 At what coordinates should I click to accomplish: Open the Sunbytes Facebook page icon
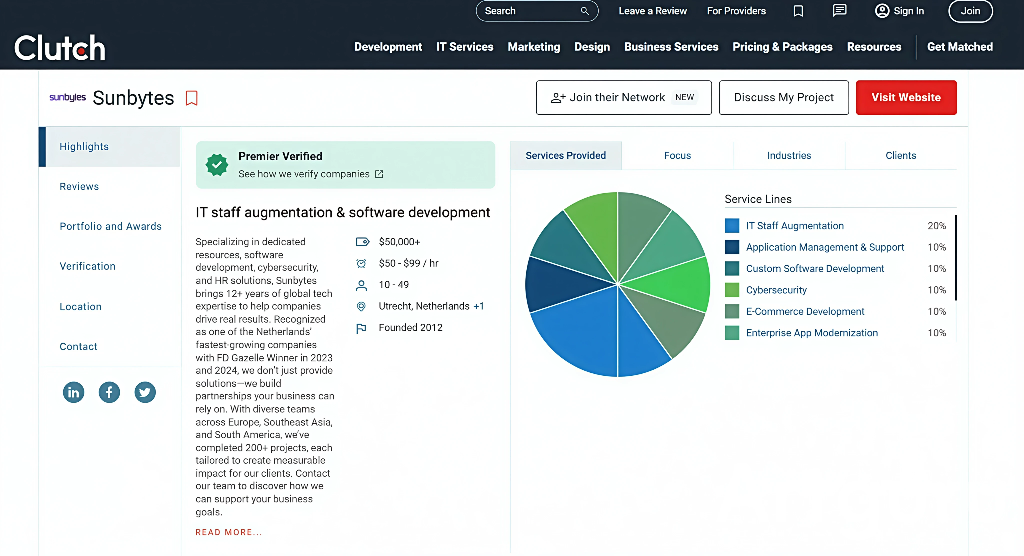click(109, 392)
